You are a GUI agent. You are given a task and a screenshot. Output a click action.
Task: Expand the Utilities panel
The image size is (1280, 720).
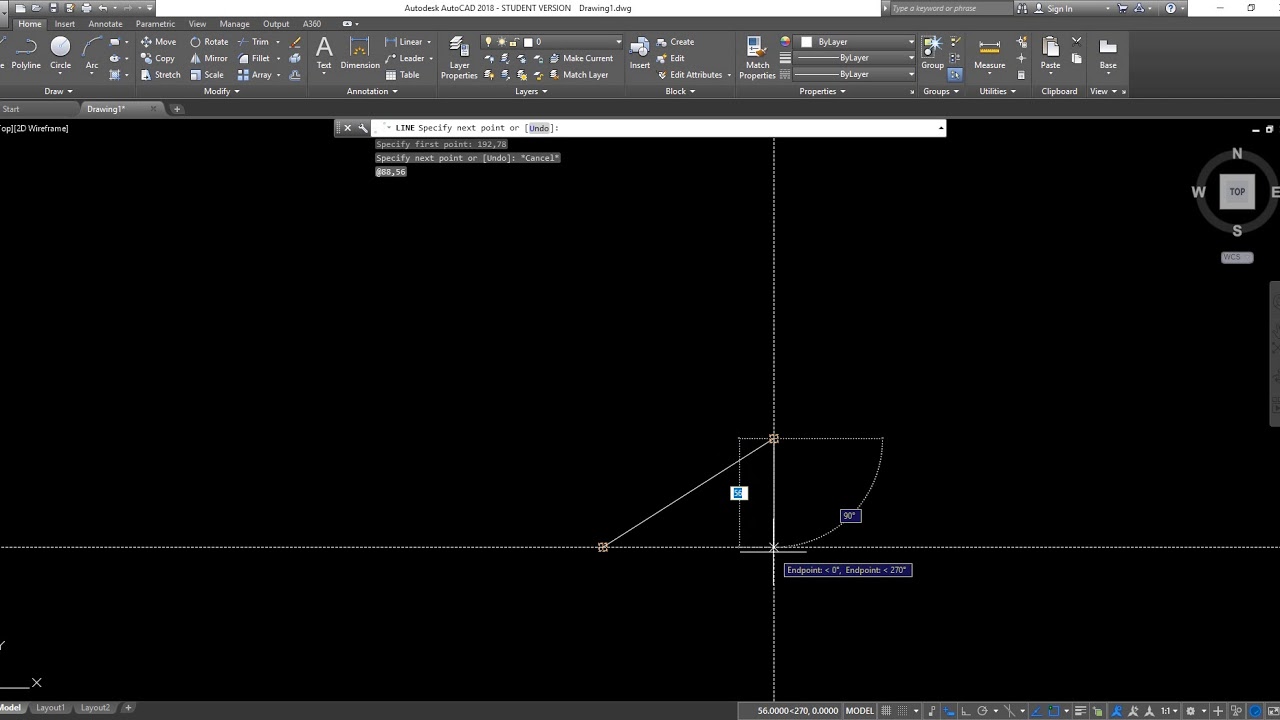[997, 91]
